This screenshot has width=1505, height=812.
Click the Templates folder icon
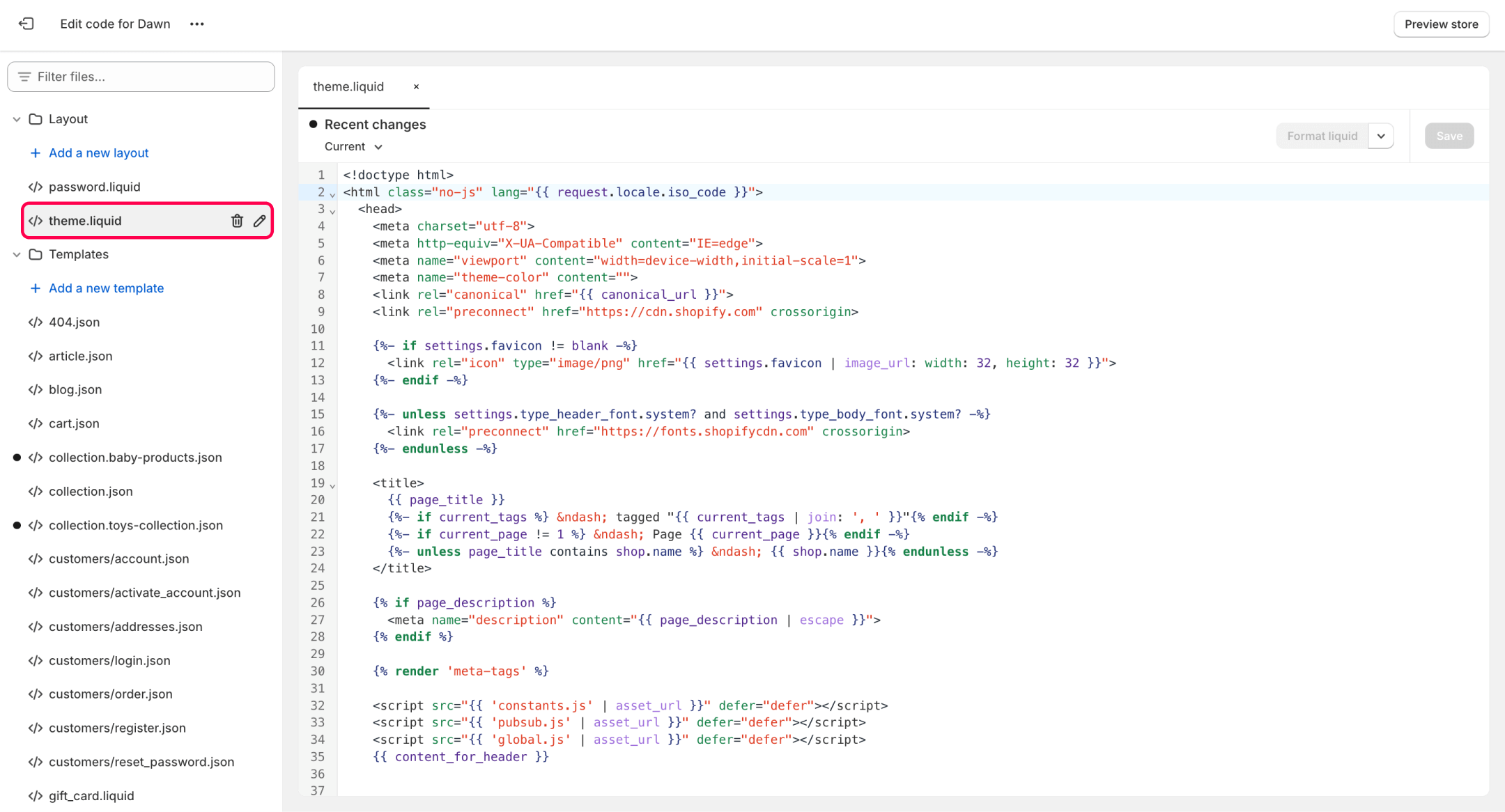coord(36,254)
